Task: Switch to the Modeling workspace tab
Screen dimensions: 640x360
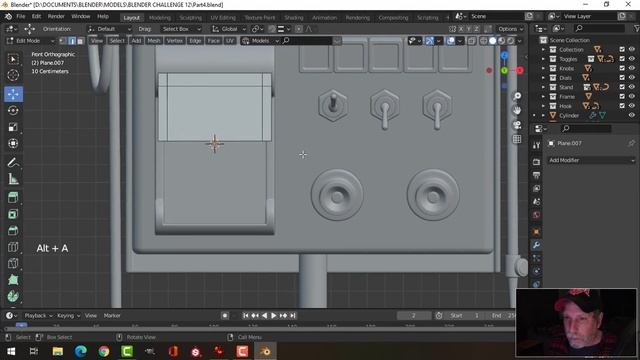Action: point(160,18)
